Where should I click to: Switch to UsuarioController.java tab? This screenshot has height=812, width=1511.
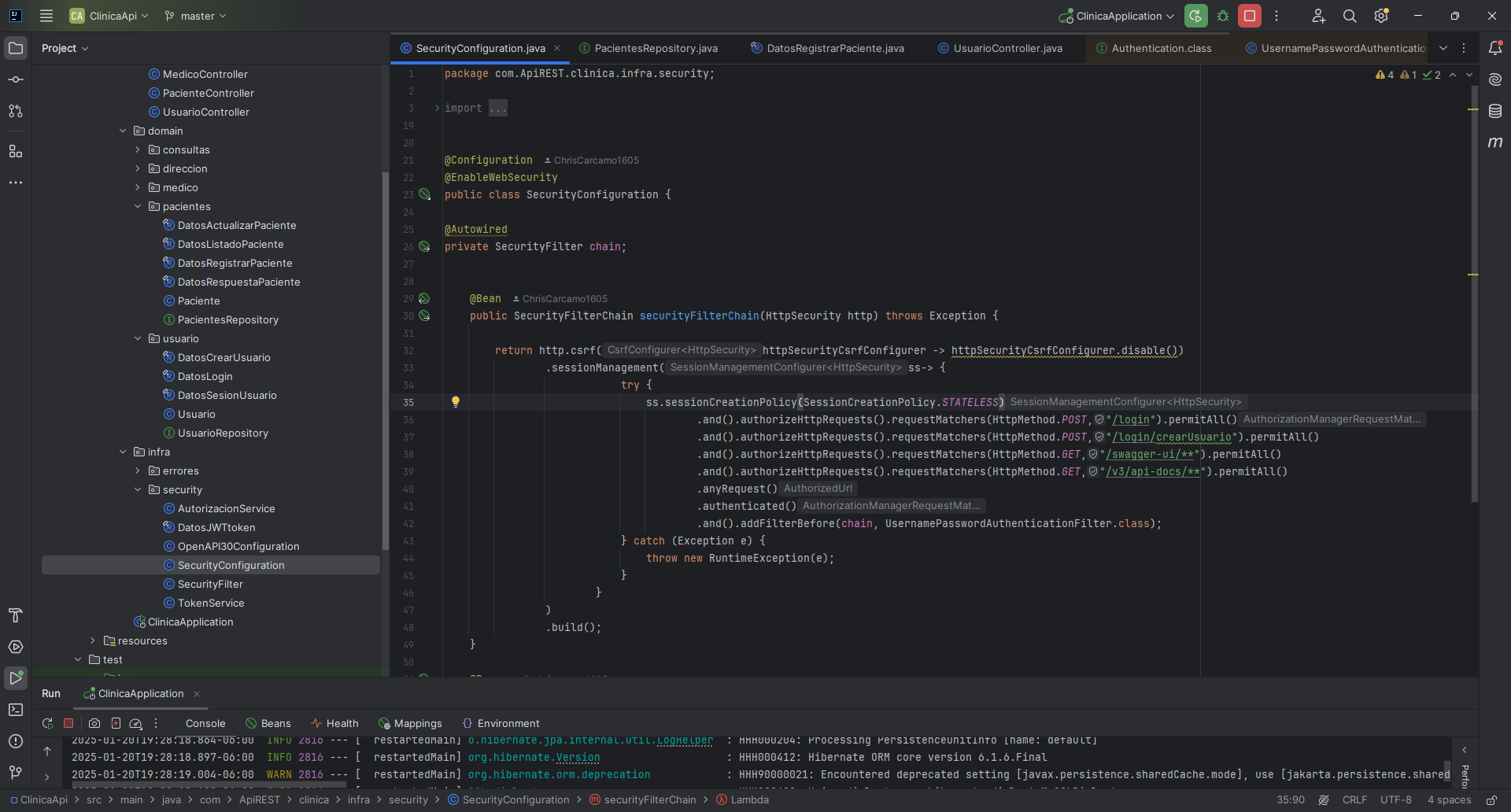(999, 48)
